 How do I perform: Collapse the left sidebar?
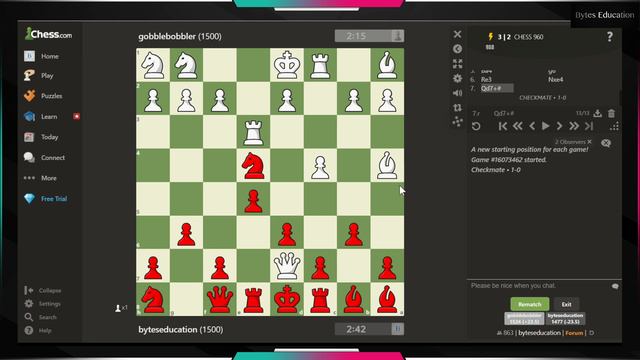click(43, 290)
